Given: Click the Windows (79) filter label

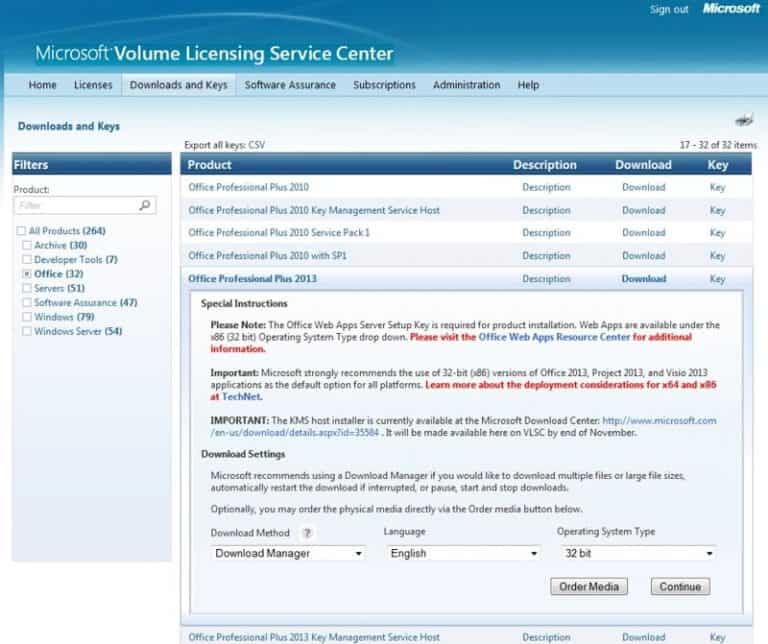Looking at the screenshot, I should (64, 317).
